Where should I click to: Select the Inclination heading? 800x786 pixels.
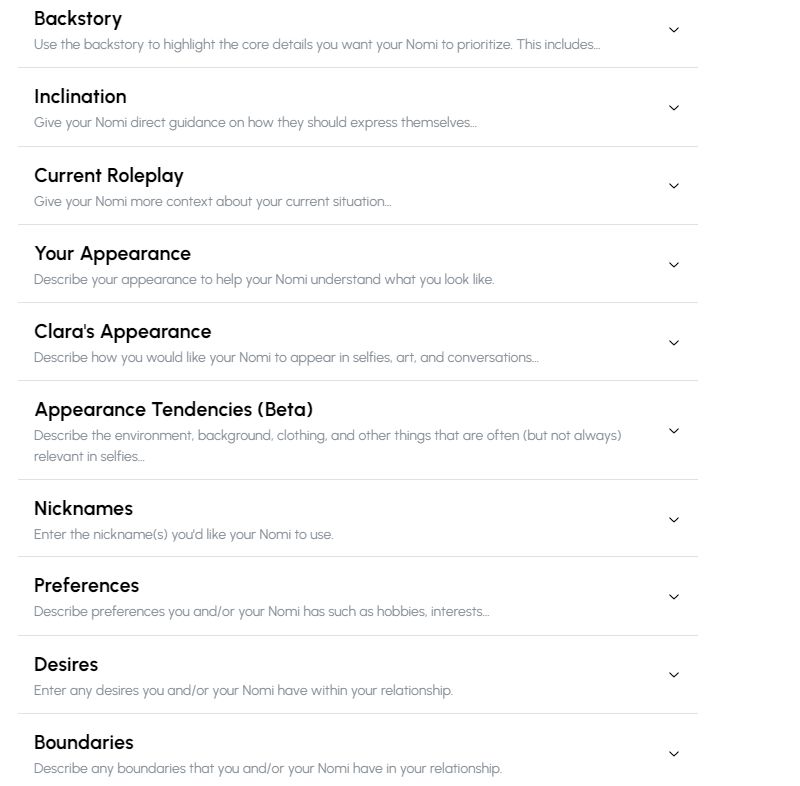point(80,96)
